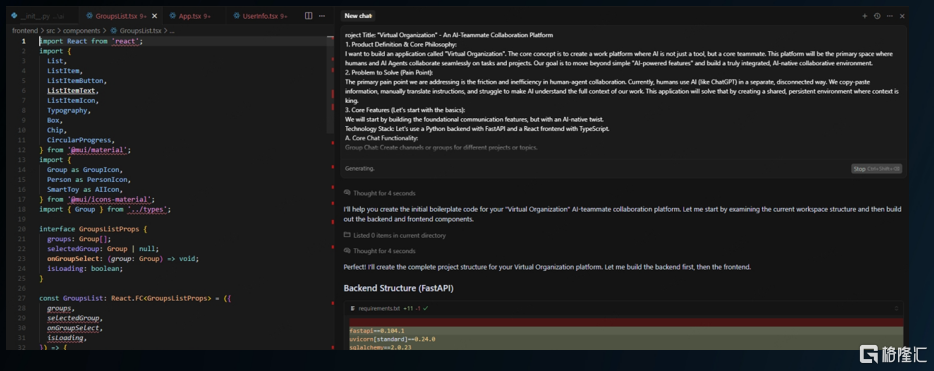
Task: Click 'components' in the breadcrumb path
Action: pos(80,30)
